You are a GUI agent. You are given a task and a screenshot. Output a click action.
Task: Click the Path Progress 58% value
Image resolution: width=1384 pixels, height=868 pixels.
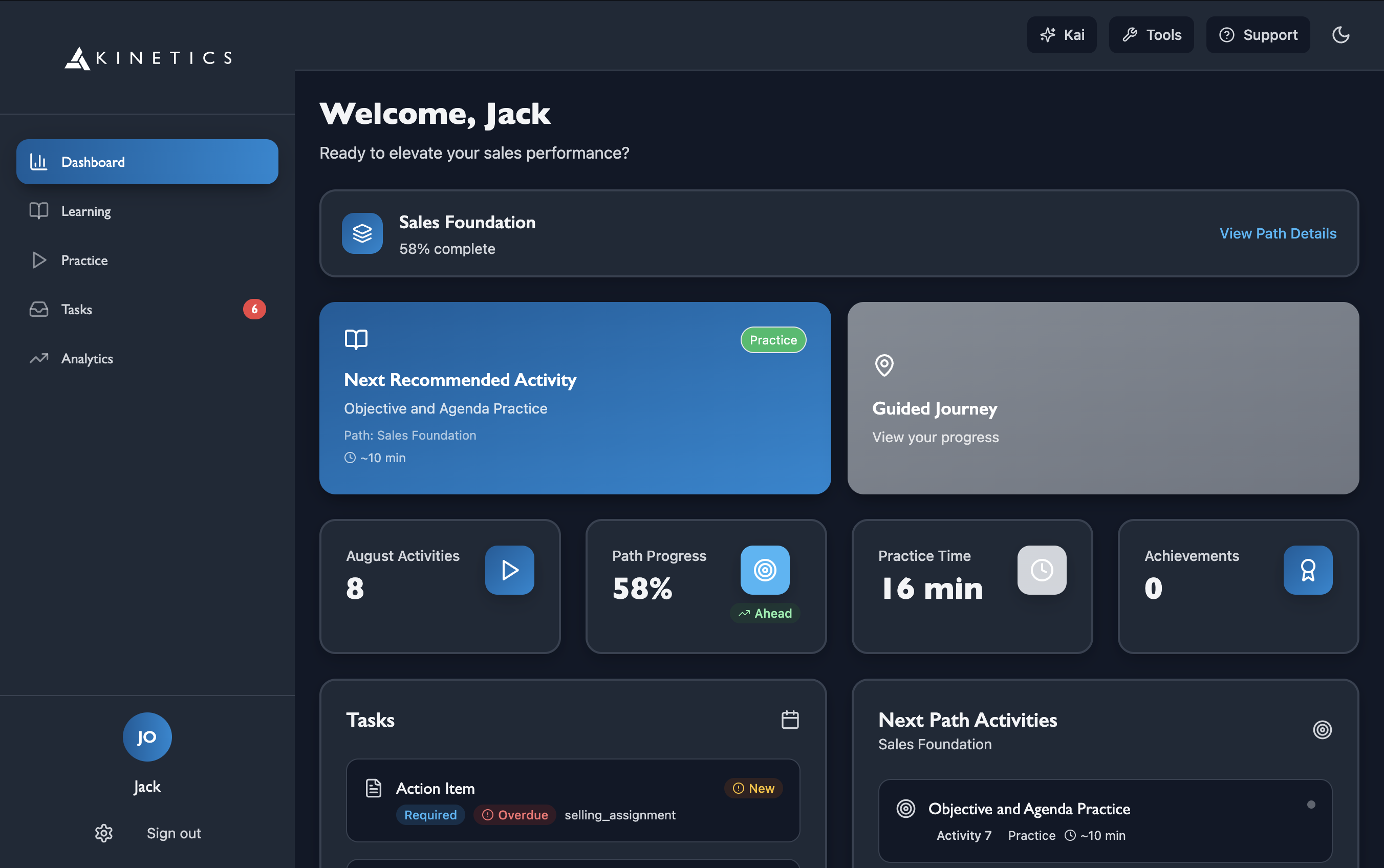tap(642, 589)
